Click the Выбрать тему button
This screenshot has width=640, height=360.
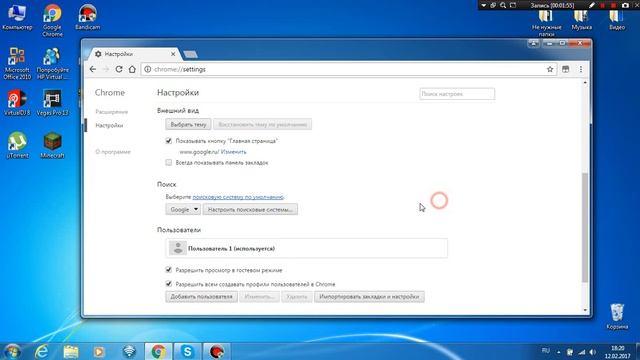[188, 124]
